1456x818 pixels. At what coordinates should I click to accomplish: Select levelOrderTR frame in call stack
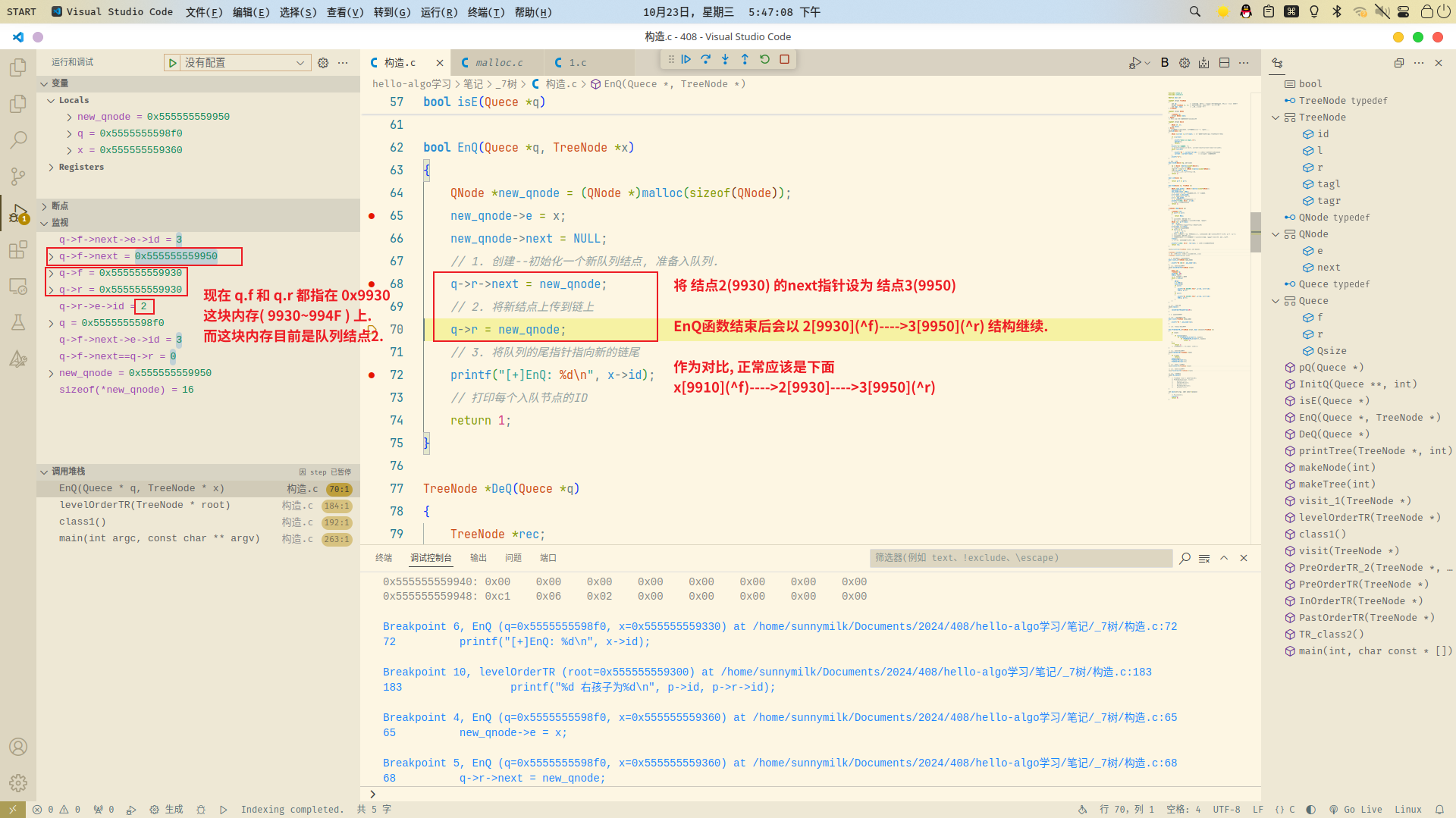(144, 506)
